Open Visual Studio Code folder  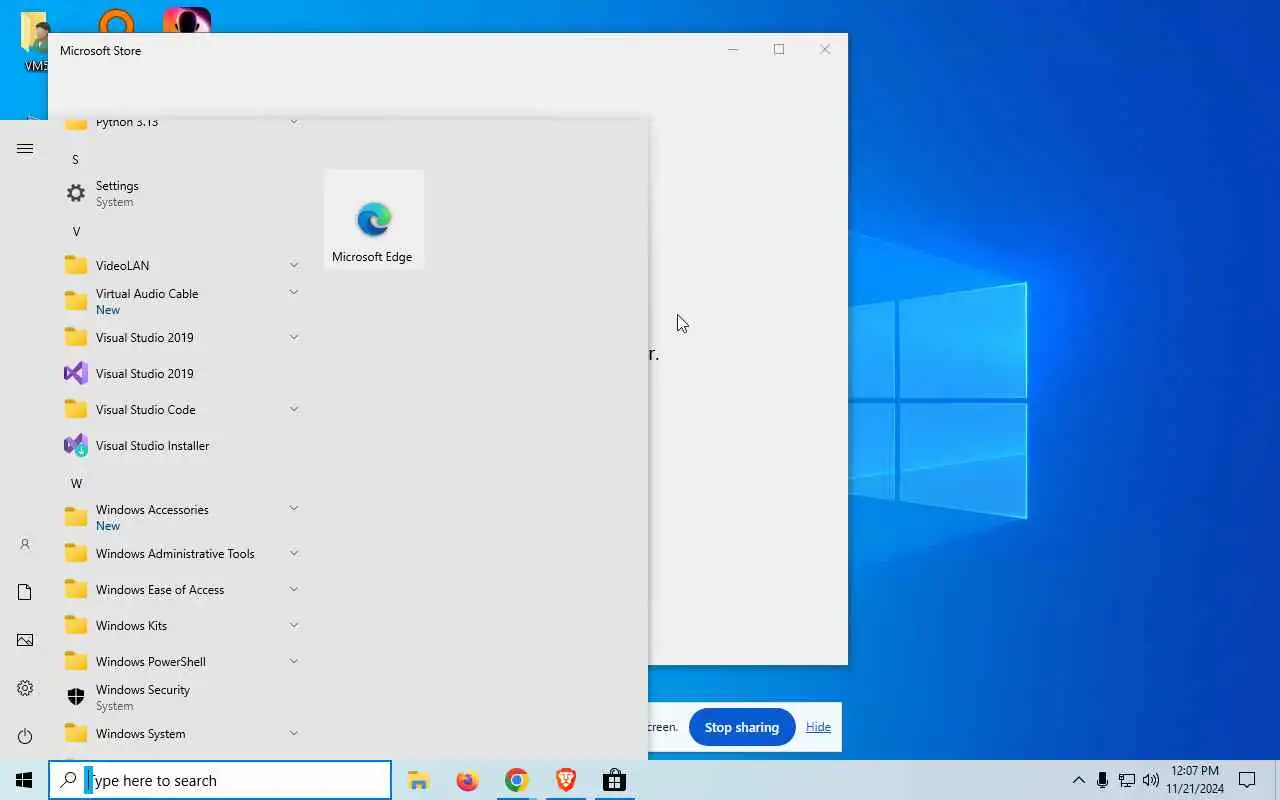click(180, 409)
